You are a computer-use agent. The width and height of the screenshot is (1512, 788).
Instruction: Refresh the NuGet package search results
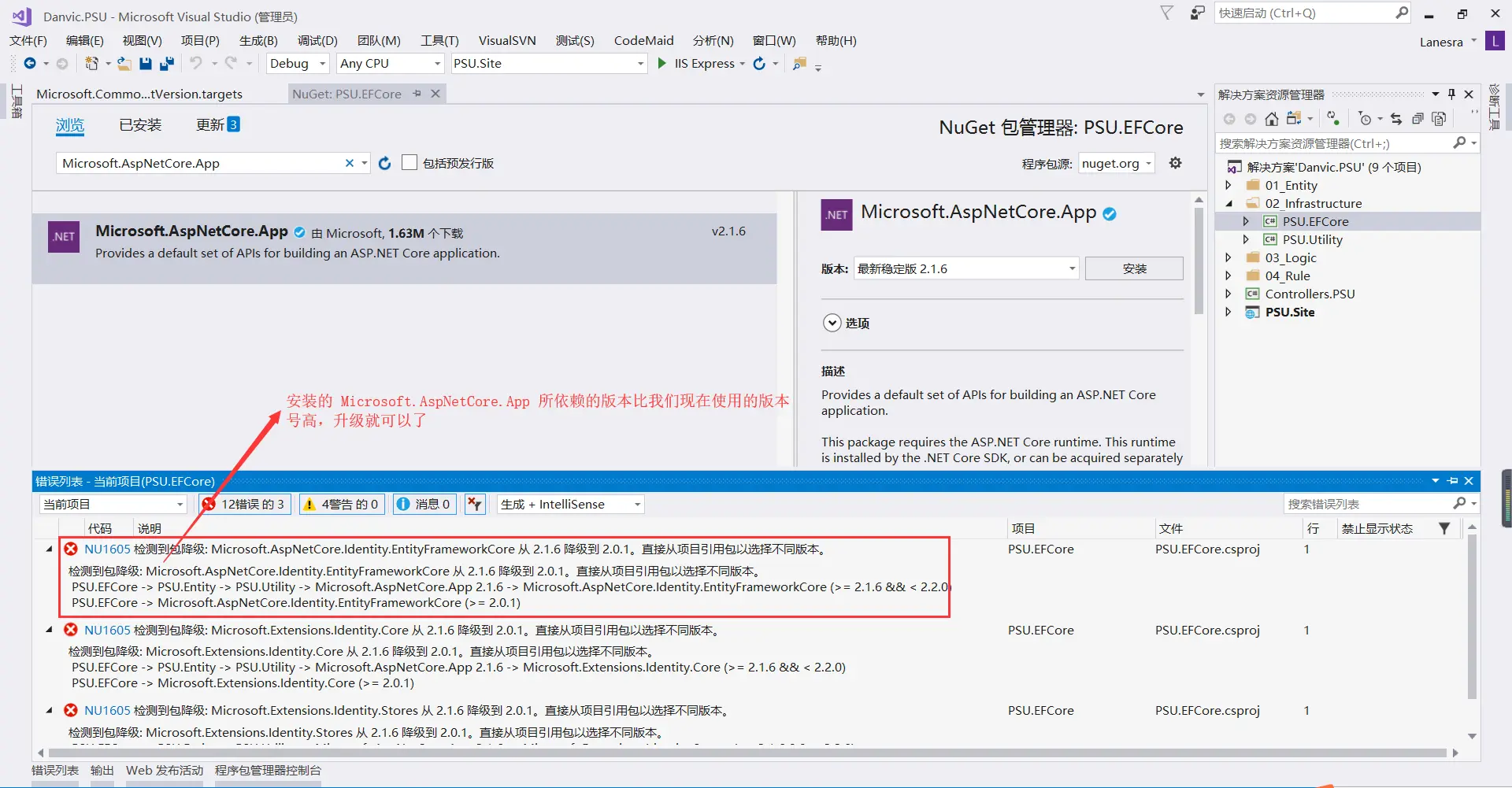pyautogui.click(x=384, y=163)
